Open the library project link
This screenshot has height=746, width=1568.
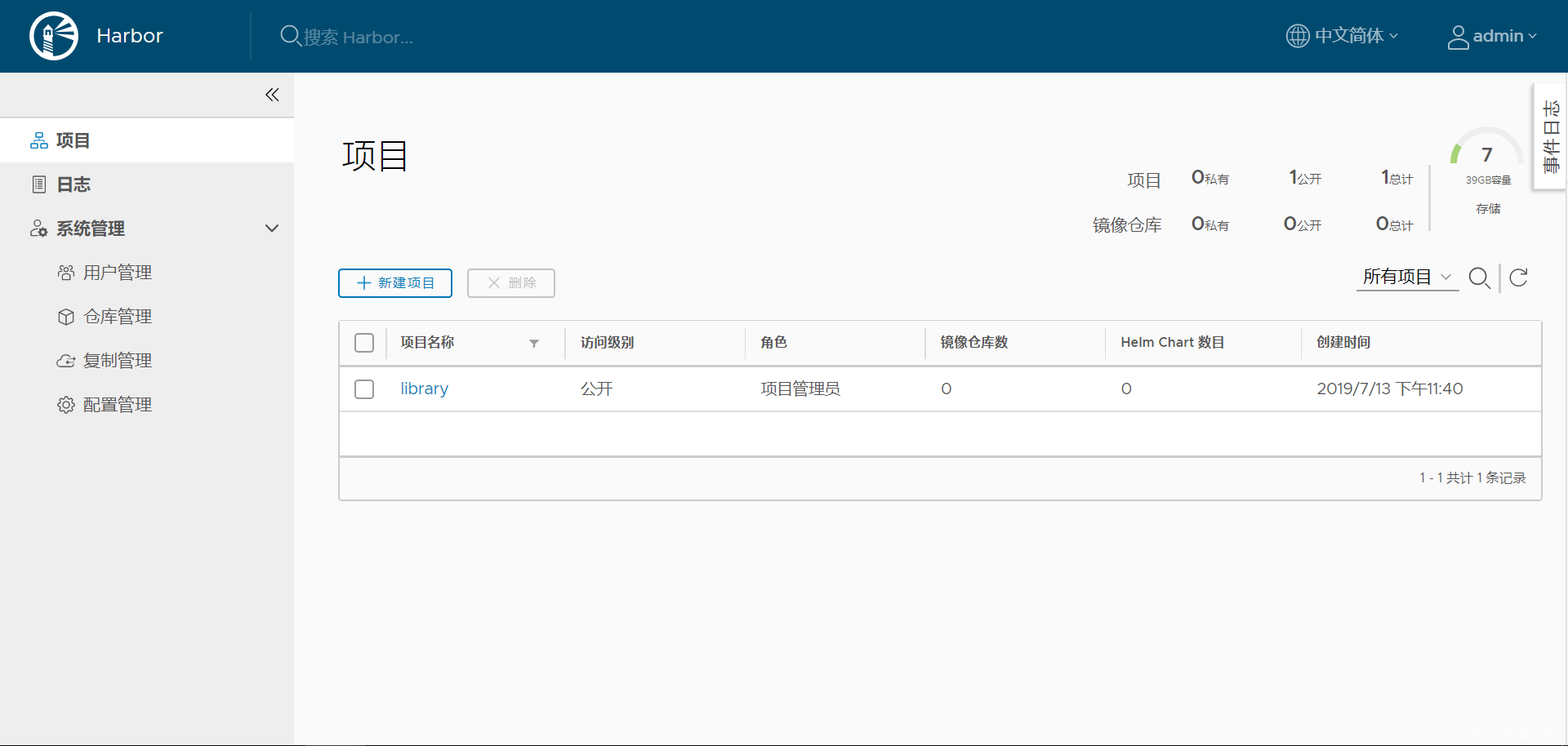pos(424,389)
